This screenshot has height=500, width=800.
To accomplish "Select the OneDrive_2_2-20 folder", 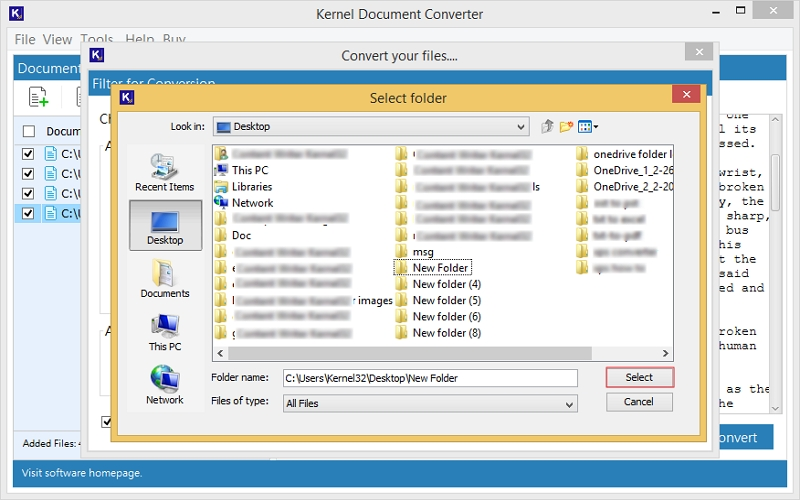I will point(624,187).
